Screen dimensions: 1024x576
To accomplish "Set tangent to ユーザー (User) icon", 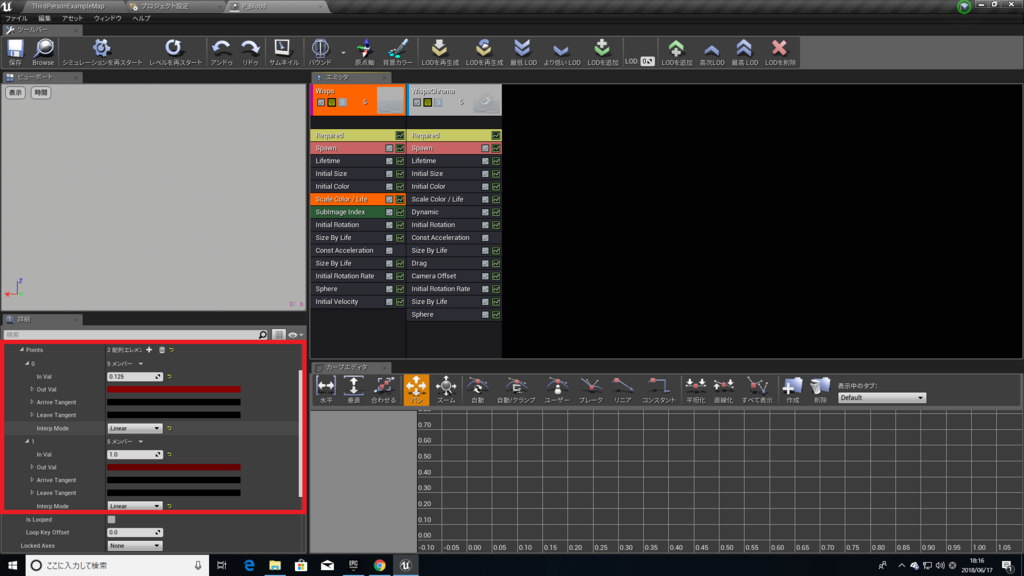I will (x=556, y=390).
